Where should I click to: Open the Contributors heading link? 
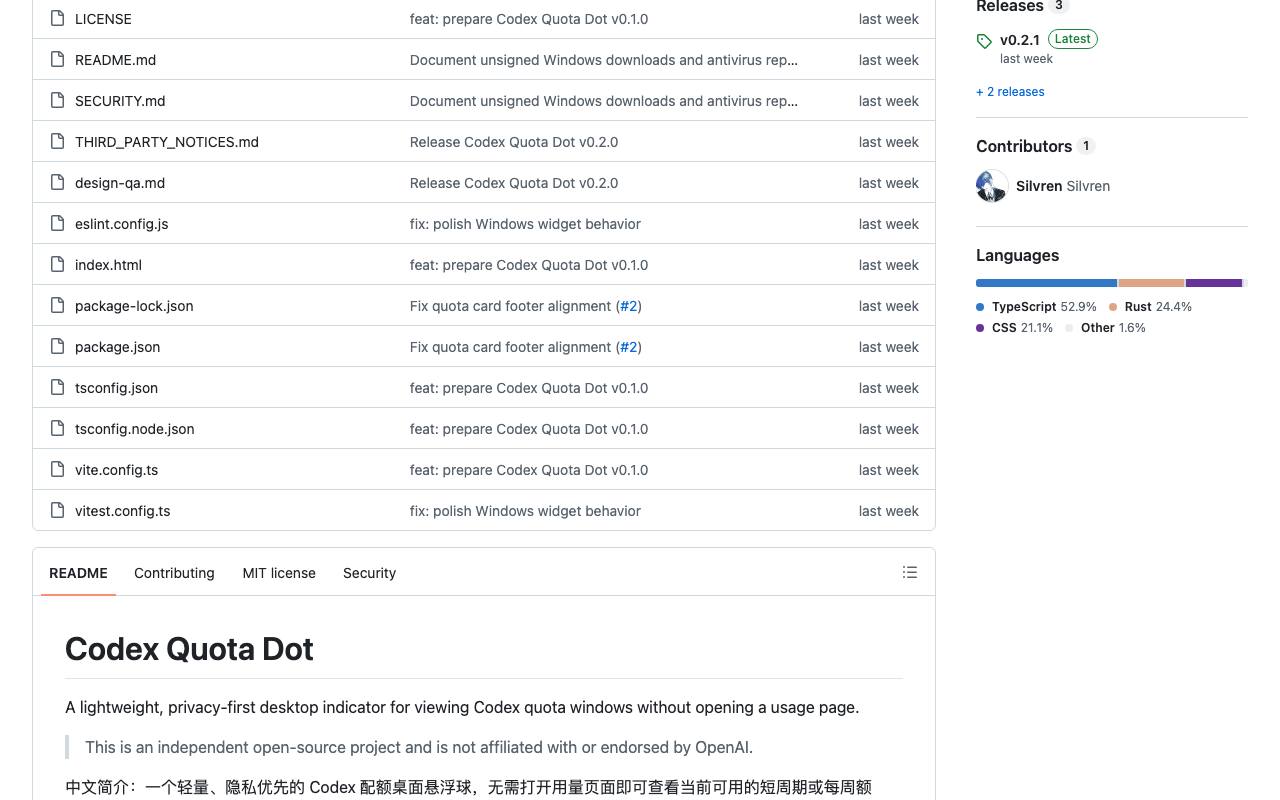1024,146
